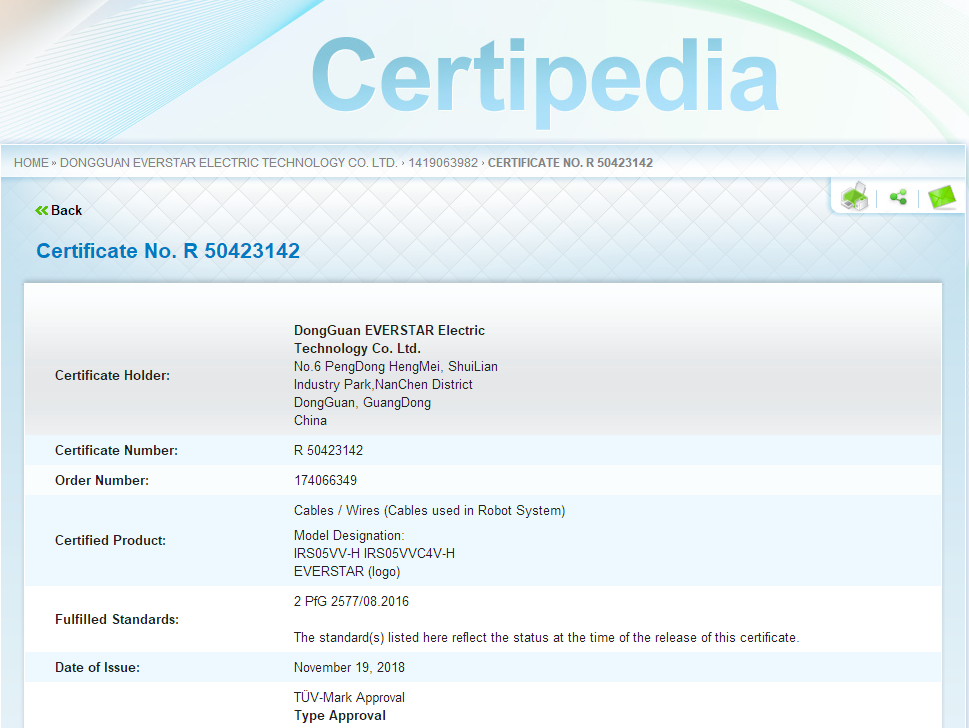Click the Certificate Number label

click(116, 451)
